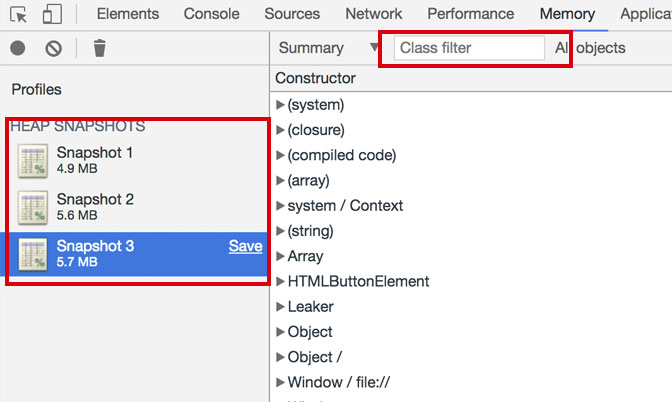The height and width of the screenshot is (402, 672).
Task: Expand the (closure) constructor row
Action: click(281, 130)
